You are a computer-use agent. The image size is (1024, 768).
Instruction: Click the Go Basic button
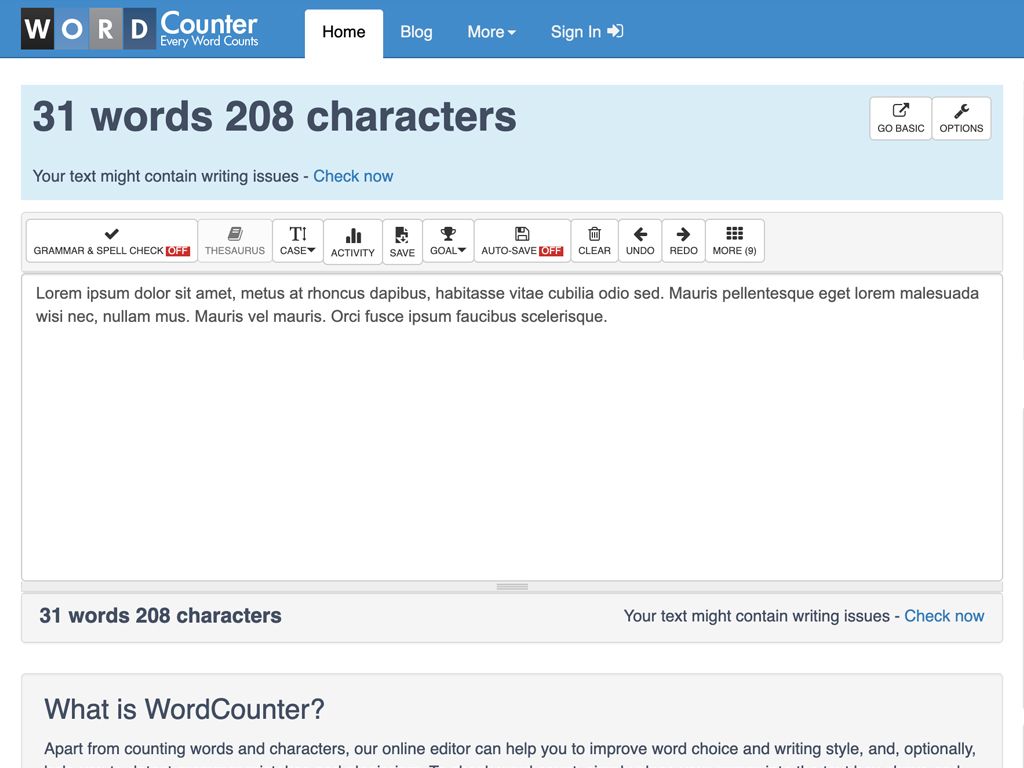click(x=901, y=118)
